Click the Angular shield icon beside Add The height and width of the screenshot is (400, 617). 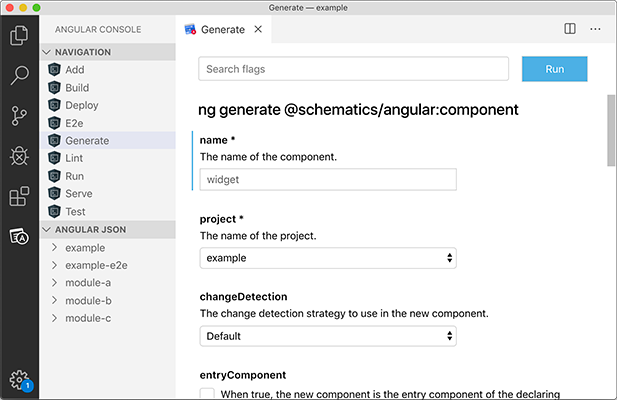coord(54,70)
